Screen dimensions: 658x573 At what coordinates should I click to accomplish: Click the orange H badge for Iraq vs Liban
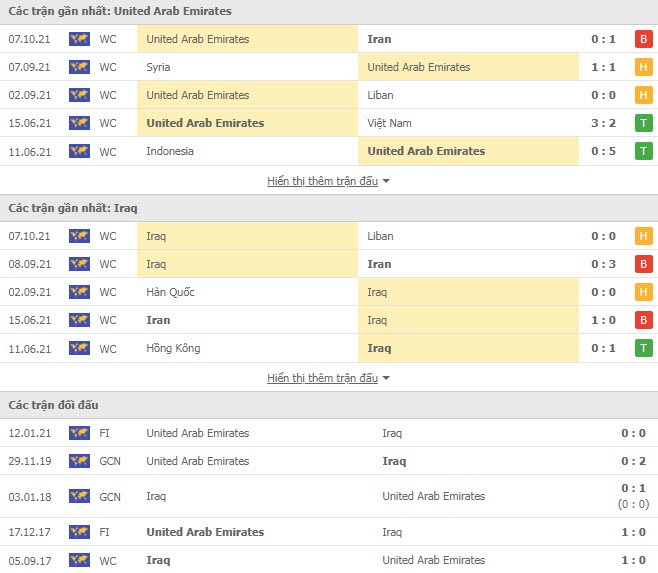point(643,236)
